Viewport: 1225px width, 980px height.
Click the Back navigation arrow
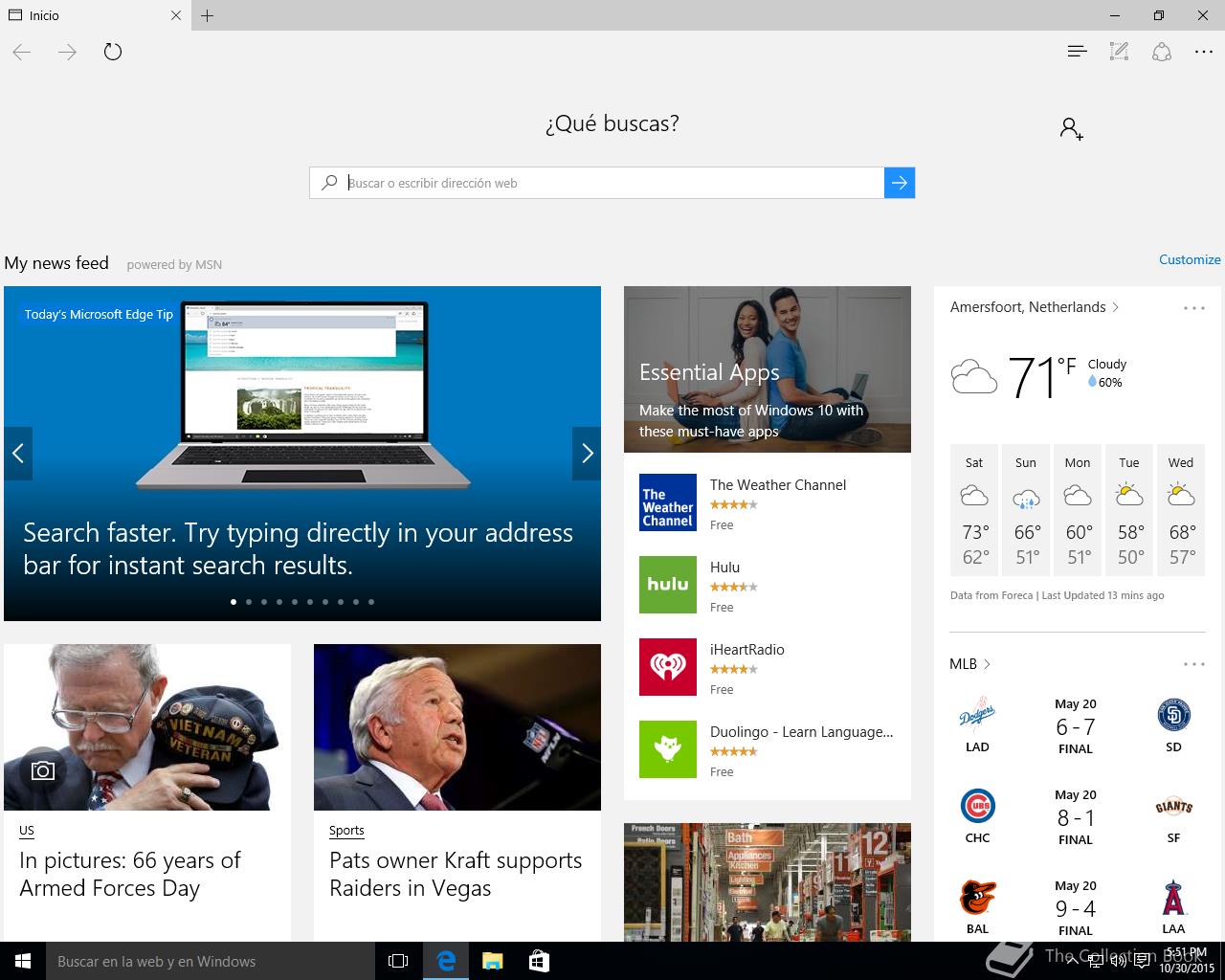[22, 52]
